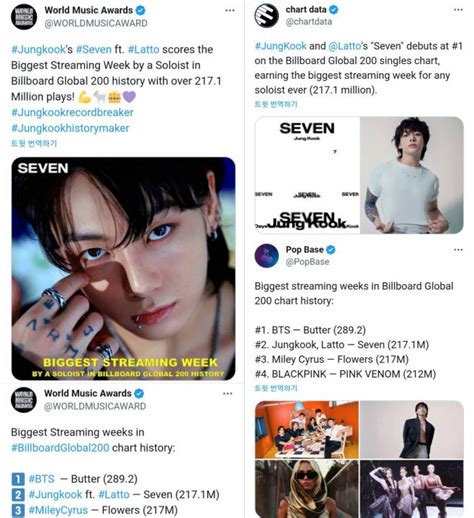Click verified badge next to chart data name
This screenshot has width=474, height=518.
[333, 10]
